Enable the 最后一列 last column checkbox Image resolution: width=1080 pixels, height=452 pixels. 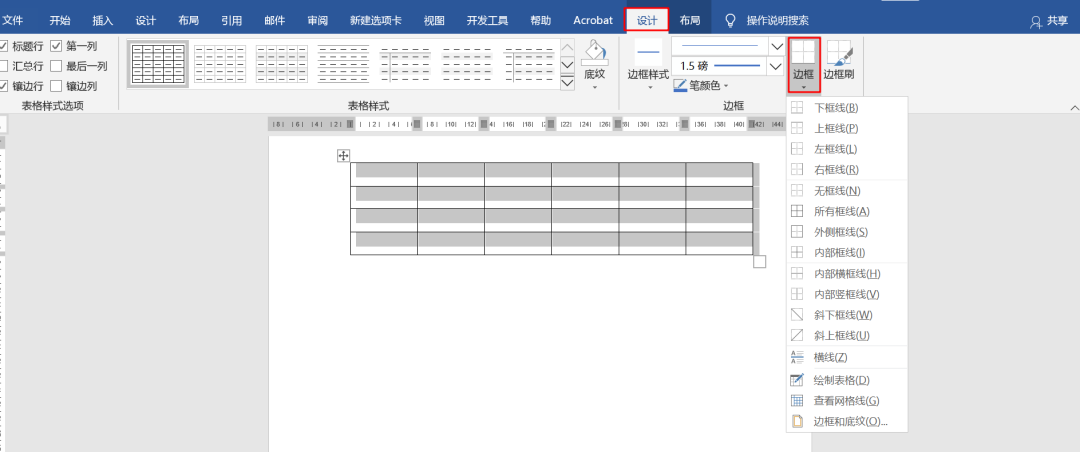[x=56, y=66]
